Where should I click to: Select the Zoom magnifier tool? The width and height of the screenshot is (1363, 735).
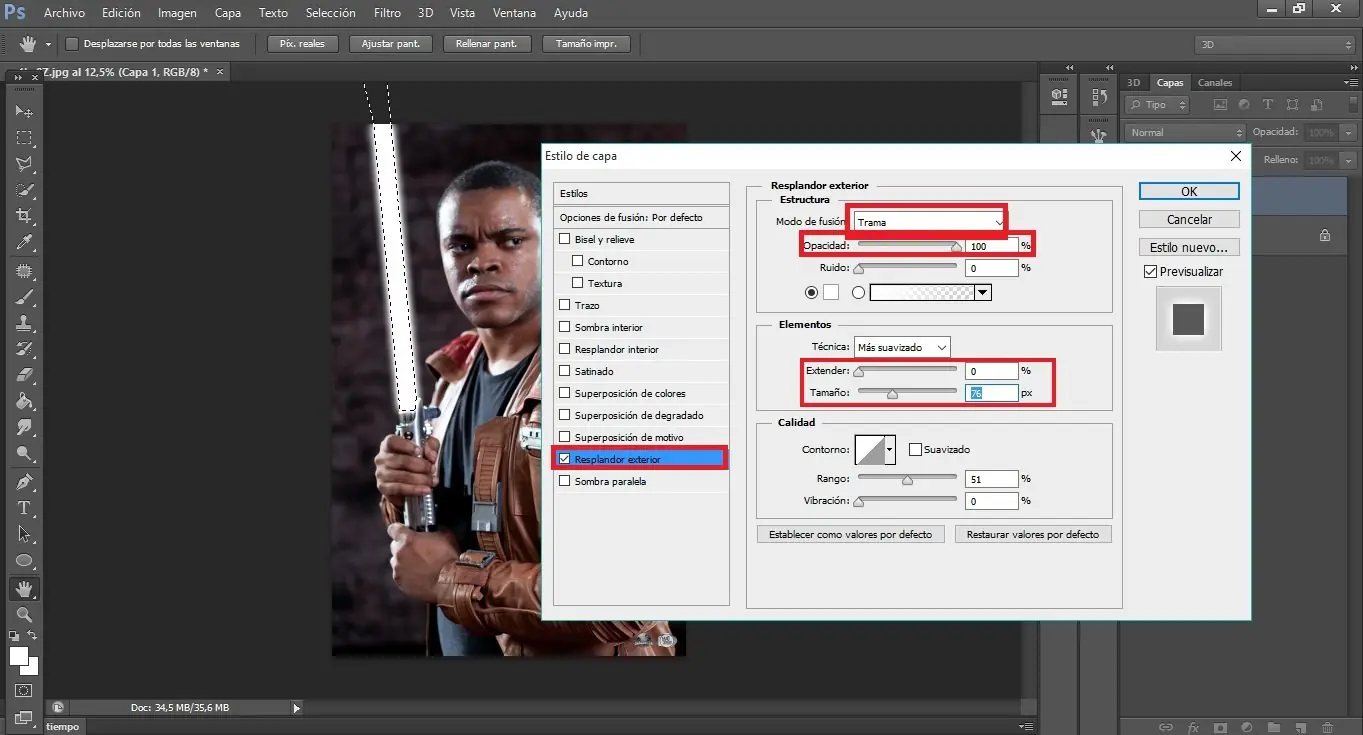(24, 614)
